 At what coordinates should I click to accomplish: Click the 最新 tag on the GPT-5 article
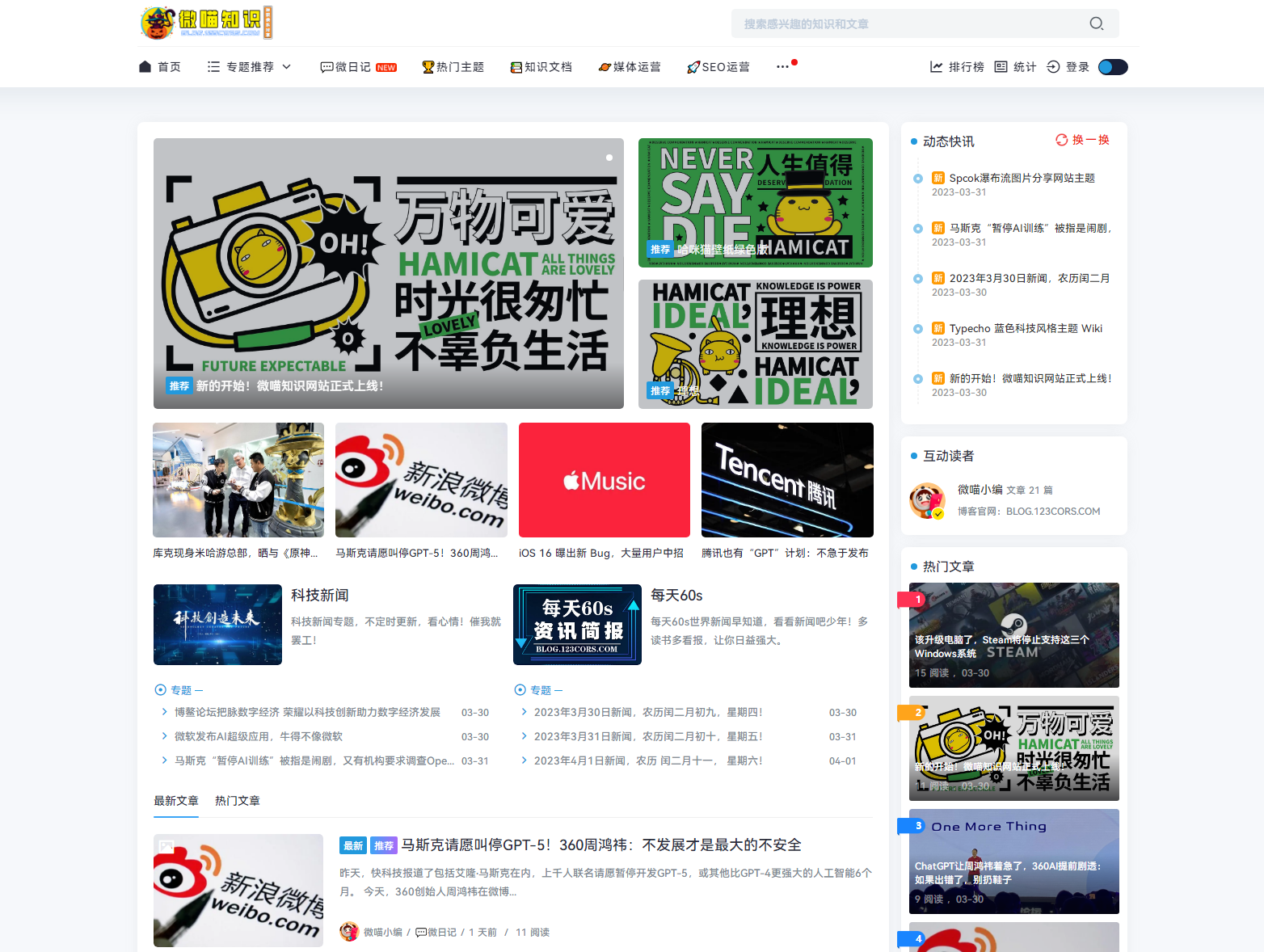click(353, 845)
